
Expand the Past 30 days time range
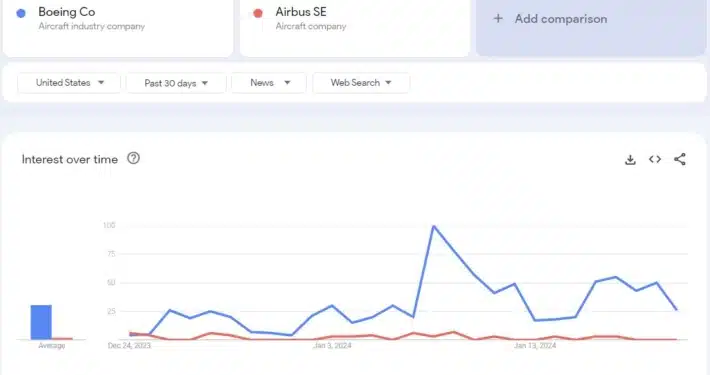pos(176,83)
